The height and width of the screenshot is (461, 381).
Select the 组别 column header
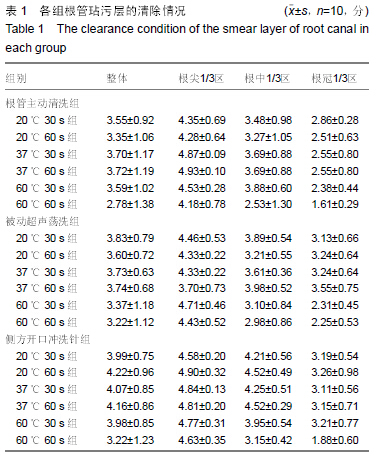coord(16,79)
